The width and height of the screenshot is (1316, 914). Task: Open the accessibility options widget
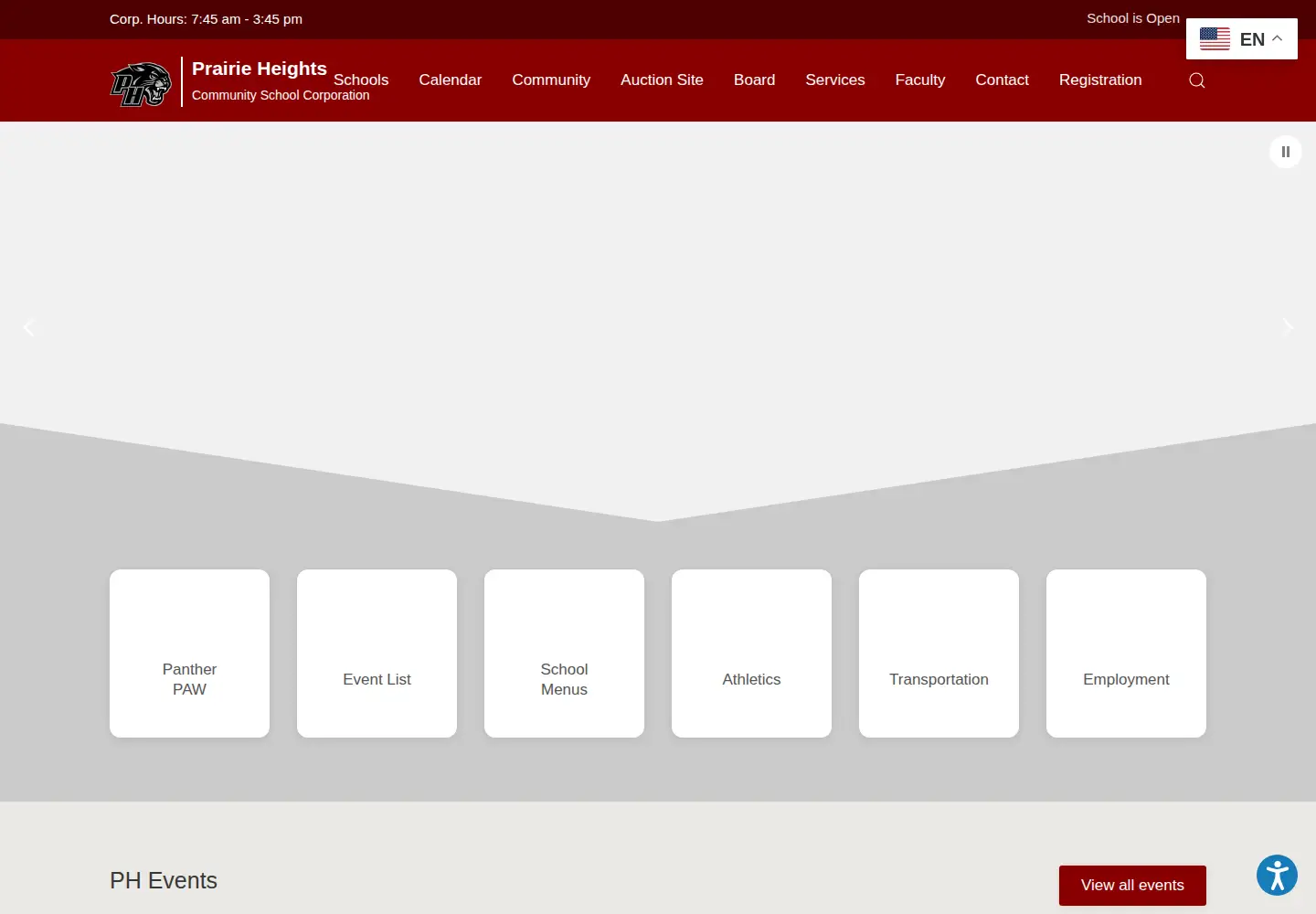[1278, 875]
